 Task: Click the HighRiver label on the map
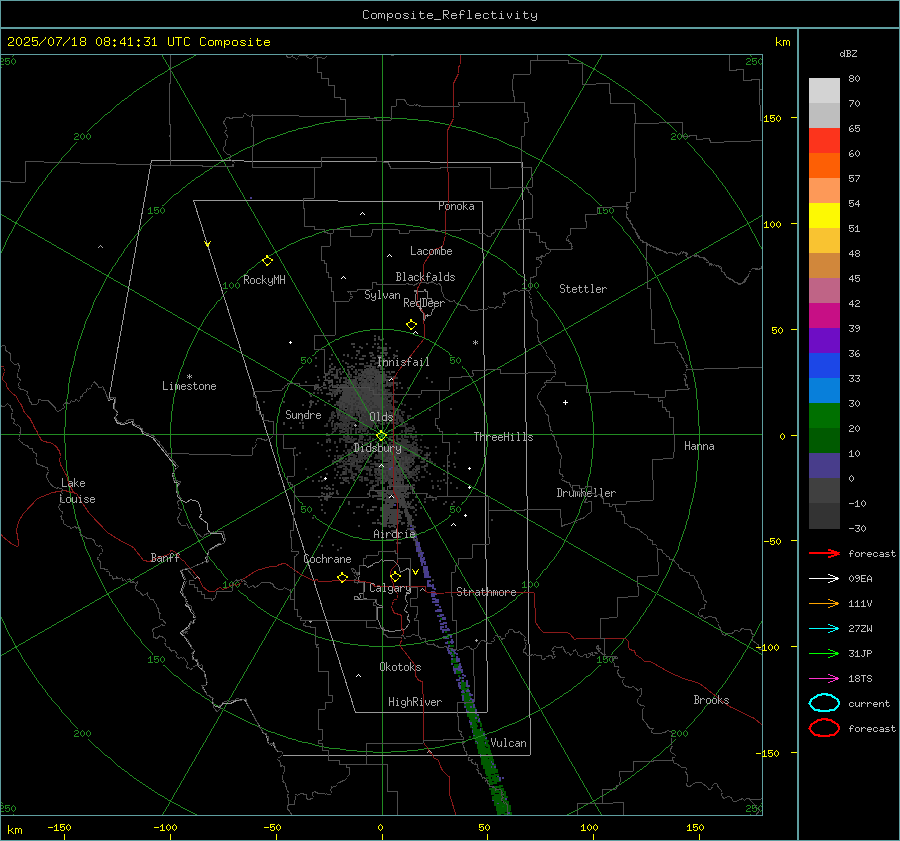pyautogui.click(x=415, y=702)
